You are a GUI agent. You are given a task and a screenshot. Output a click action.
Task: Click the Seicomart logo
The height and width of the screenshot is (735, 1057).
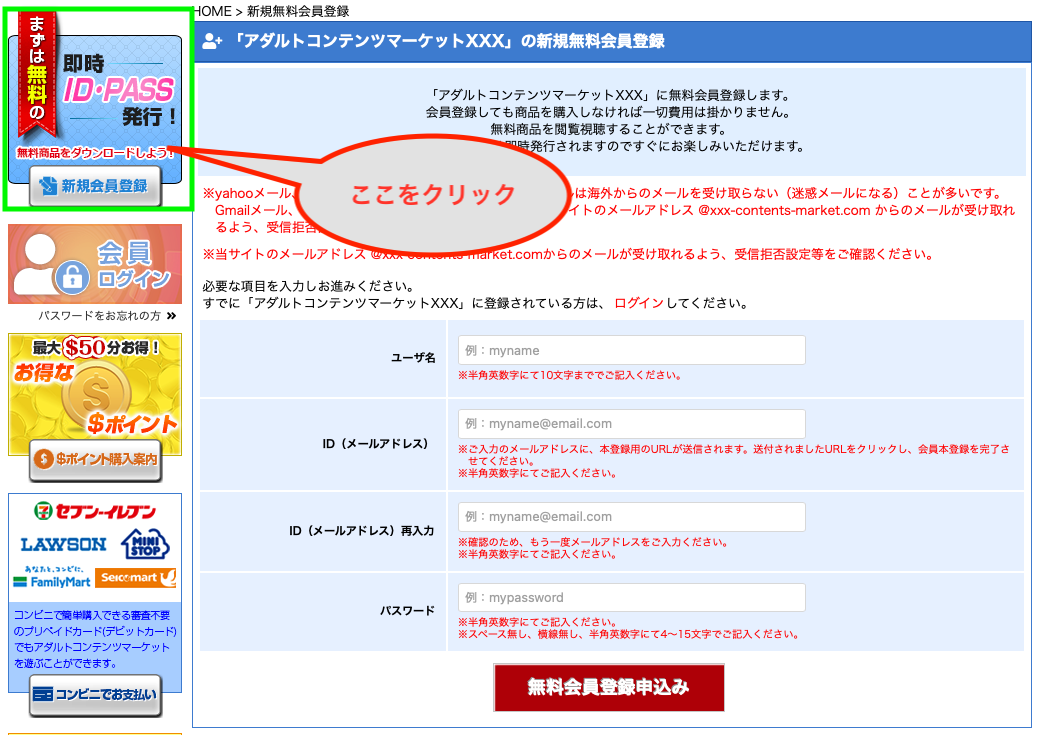point(137,579)
